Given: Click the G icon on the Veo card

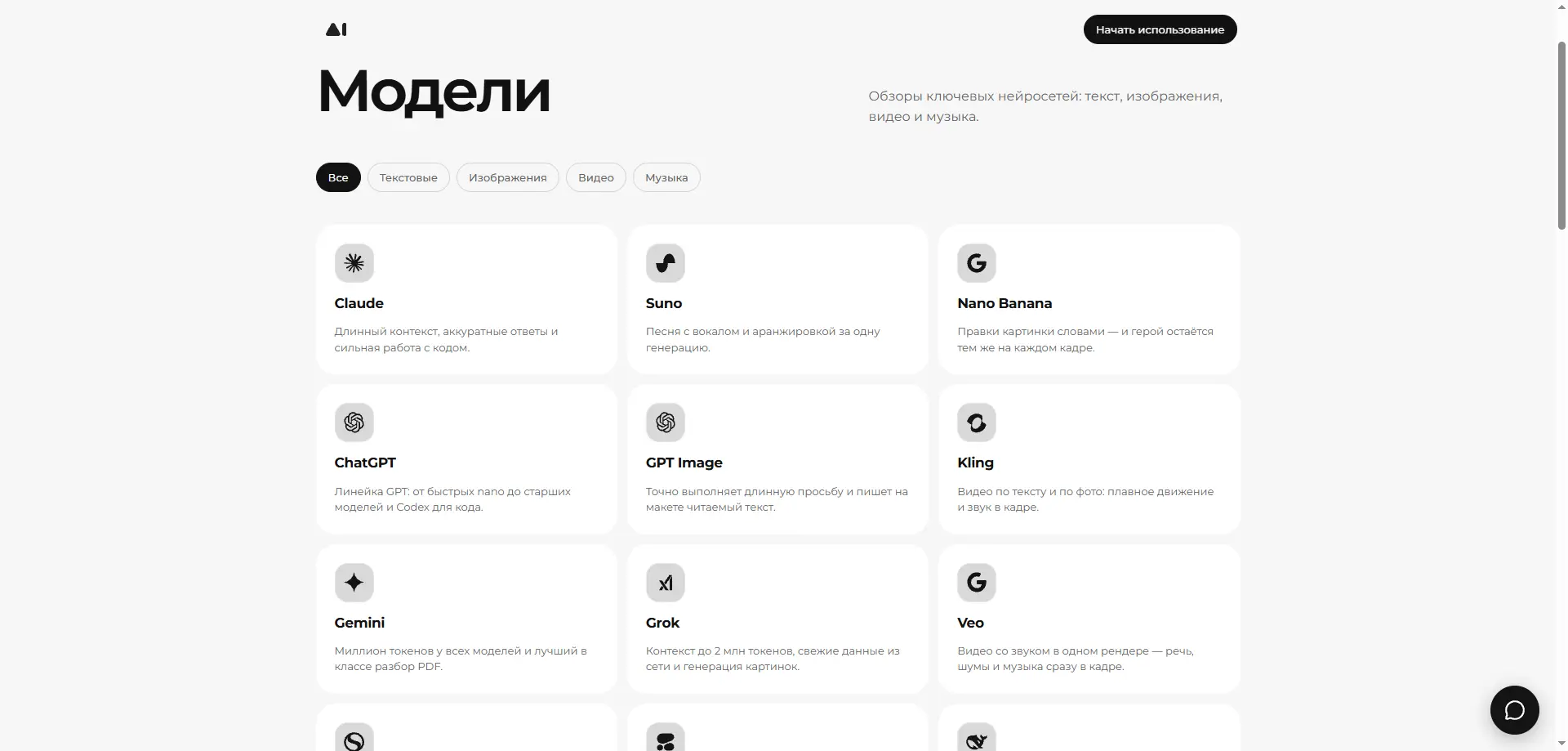Looking at the screenshot, I should point(977,583).
